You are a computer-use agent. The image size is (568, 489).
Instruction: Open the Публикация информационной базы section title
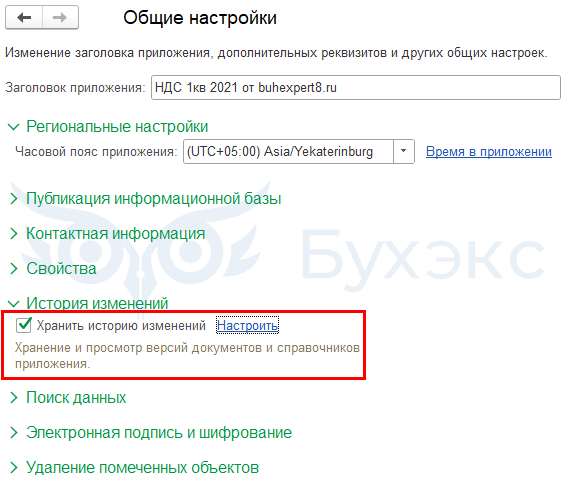click(x=154, y=198)
